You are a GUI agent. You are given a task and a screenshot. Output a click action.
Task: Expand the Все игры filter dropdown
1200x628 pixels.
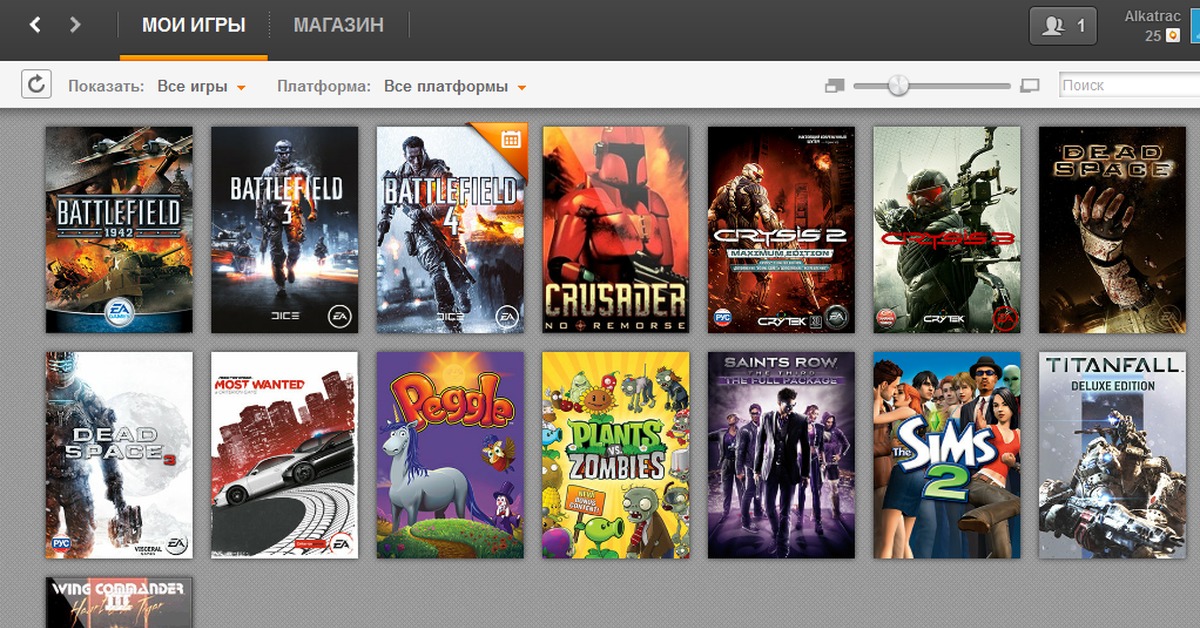tap(201, 87)
